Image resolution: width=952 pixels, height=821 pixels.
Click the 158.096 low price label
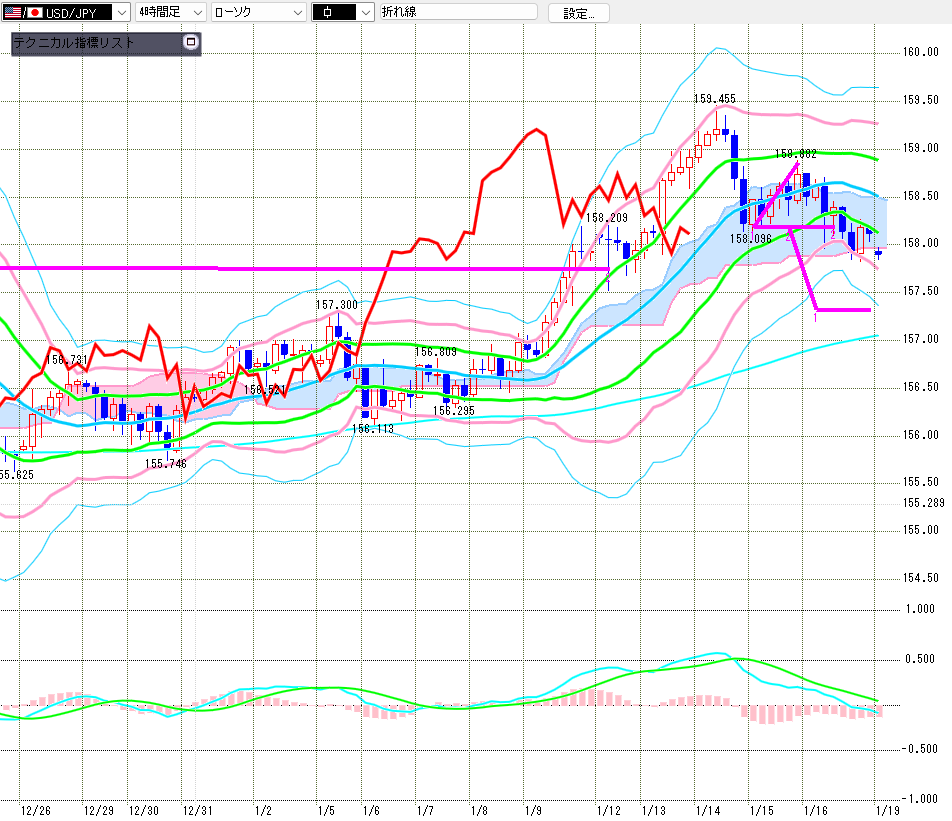coord(751,239)
